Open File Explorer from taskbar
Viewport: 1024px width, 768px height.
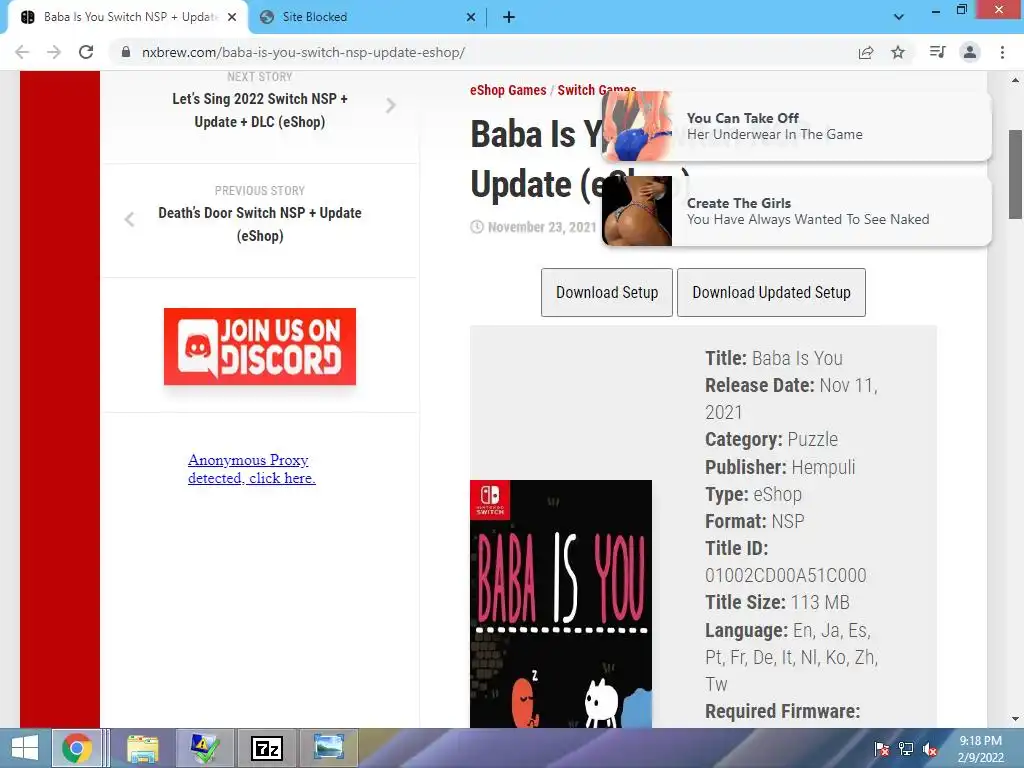coord(142,748)
